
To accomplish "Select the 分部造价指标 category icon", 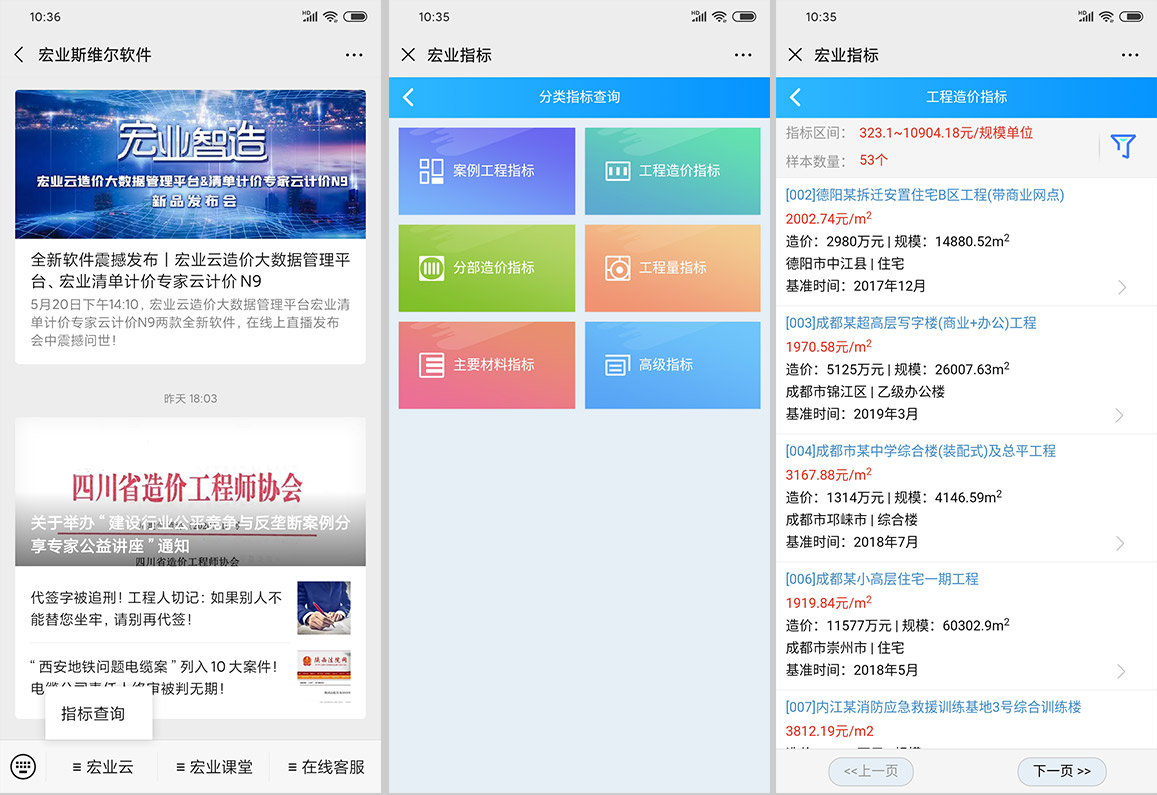I will point(486,267).
